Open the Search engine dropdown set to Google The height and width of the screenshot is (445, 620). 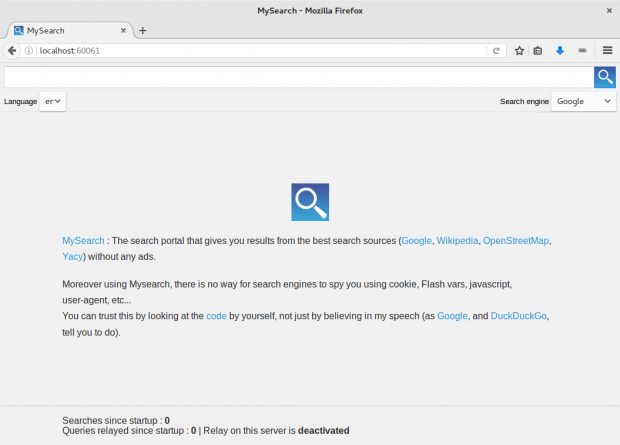(x=583, y=101)
